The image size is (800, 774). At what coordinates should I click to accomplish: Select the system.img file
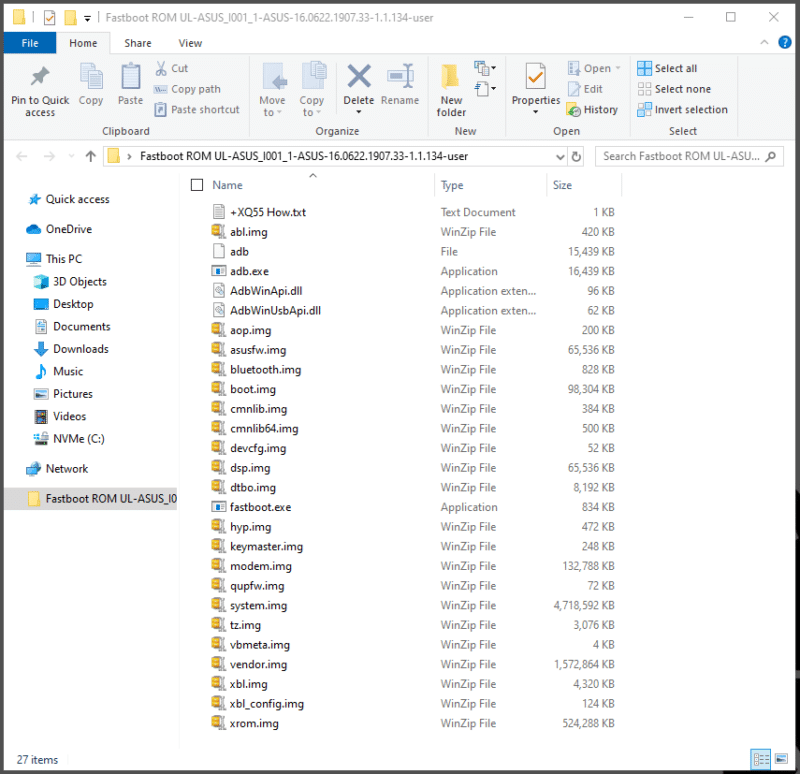[x=258, y=605]
